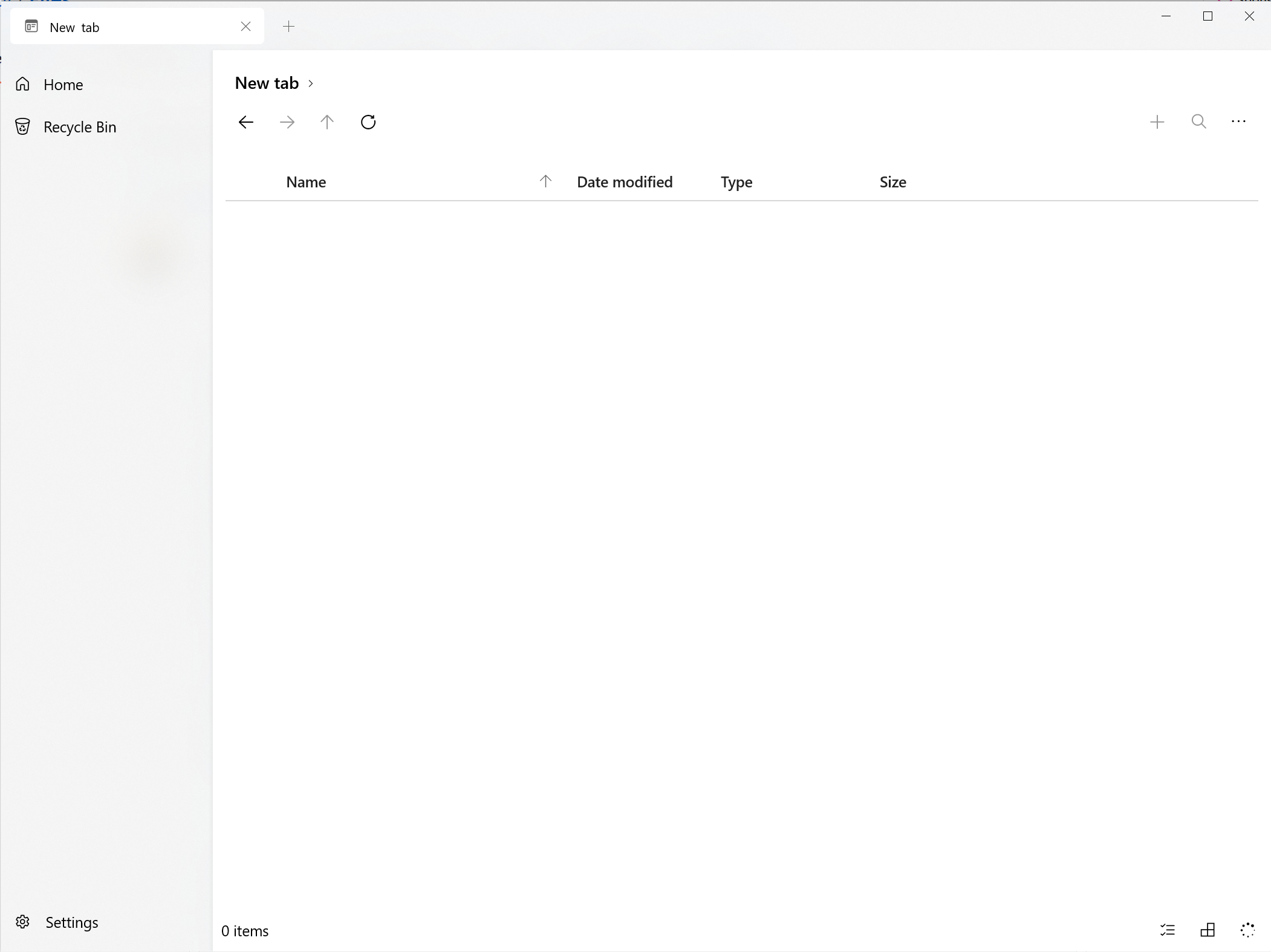Go up one directory level
The image size is (1271, 952).
pos(327,122)
